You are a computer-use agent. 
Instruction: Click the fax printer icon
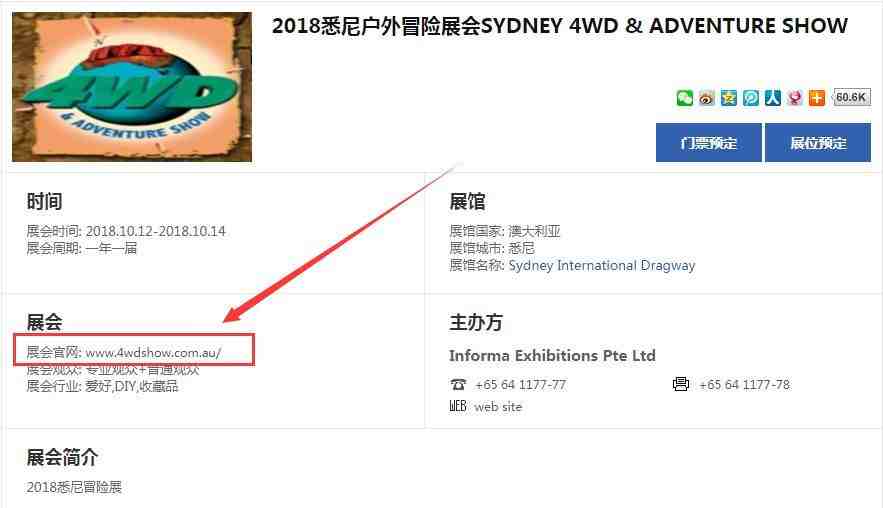[x=680, y=384]
